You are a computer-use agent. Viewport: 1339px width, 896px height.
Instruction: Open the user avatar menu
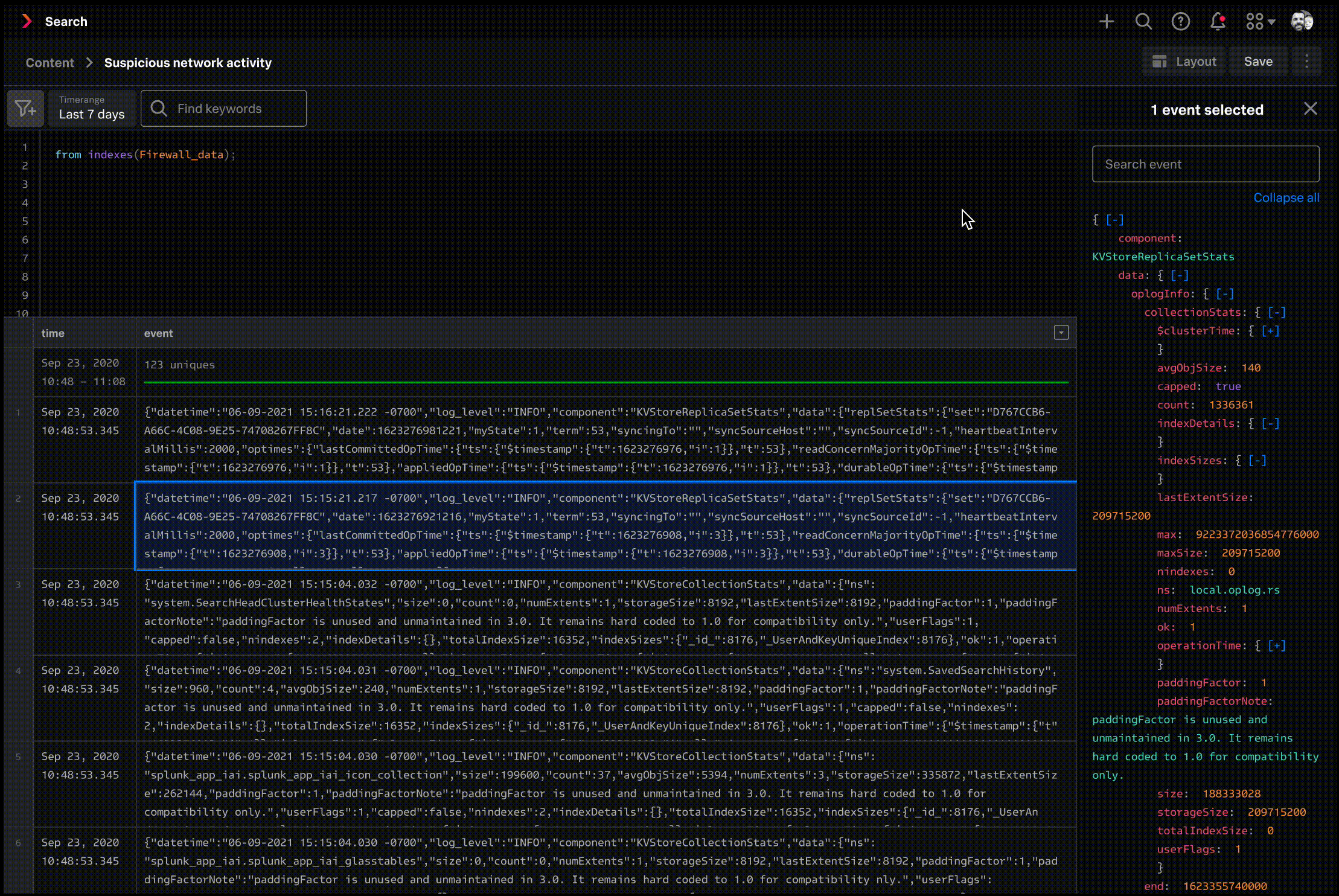click(1302, 21)
